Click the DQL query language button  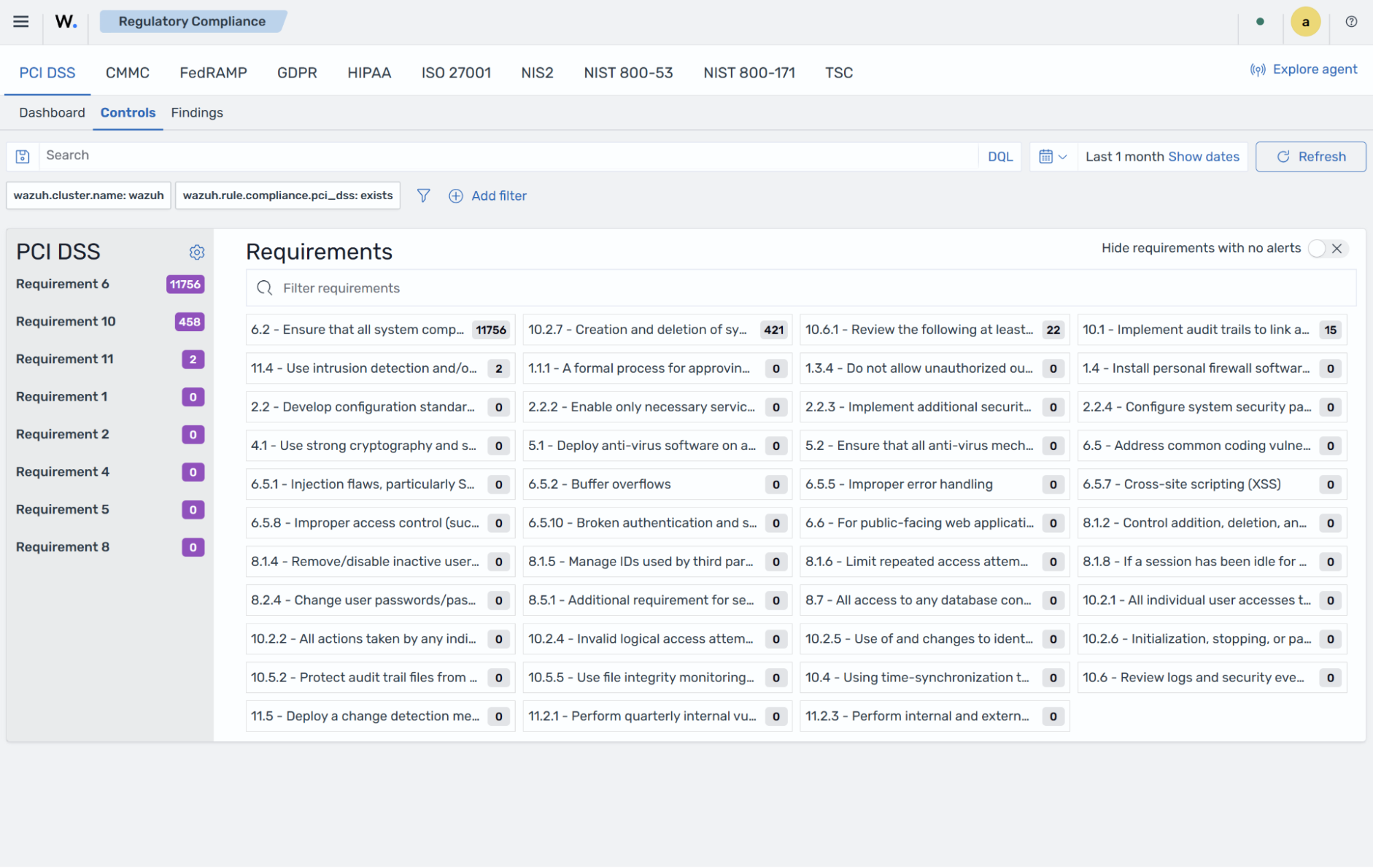(x=1000, y=157)
